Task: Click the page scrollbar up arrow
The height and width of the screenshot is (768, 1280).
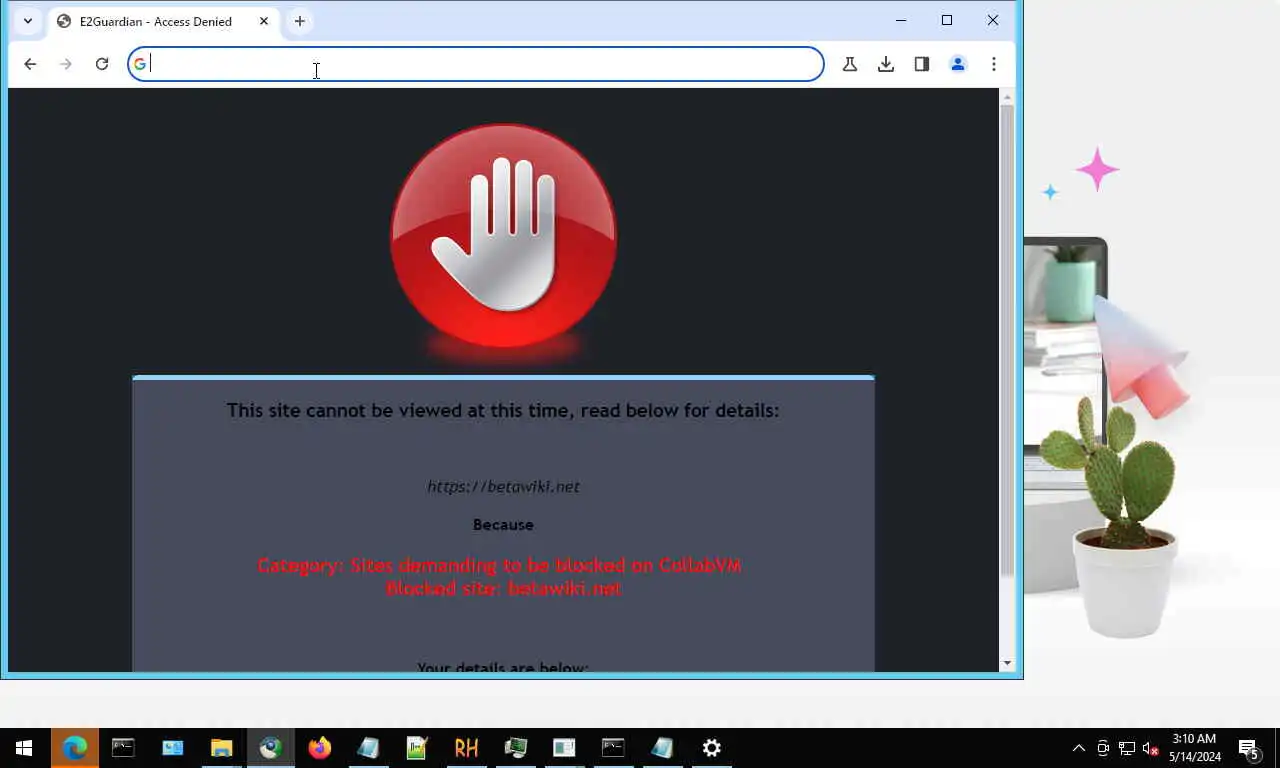Action: point(1007,97)
